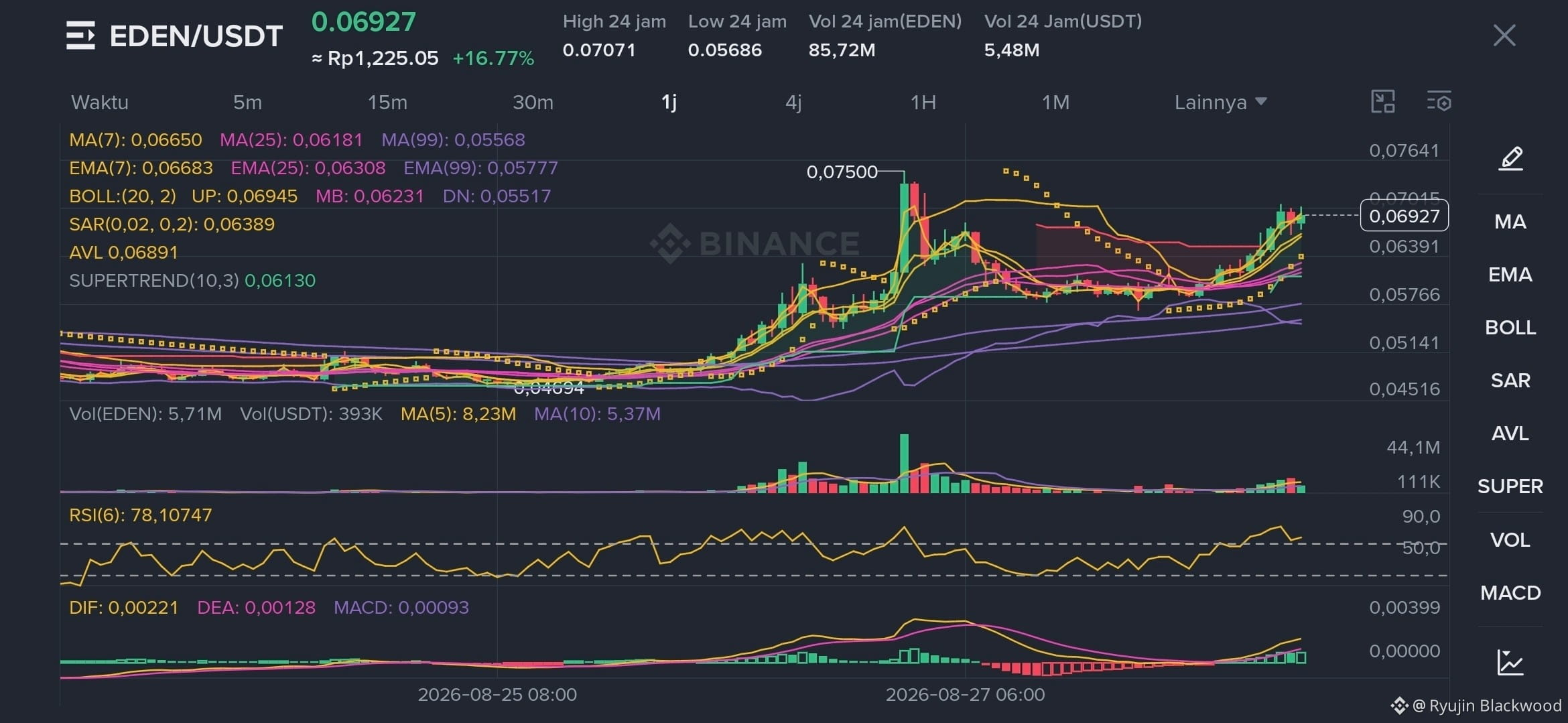Click the MACD: 0,00093 legend
The height and width of the screenshot is (723, 1568).
tap(401, 608)
